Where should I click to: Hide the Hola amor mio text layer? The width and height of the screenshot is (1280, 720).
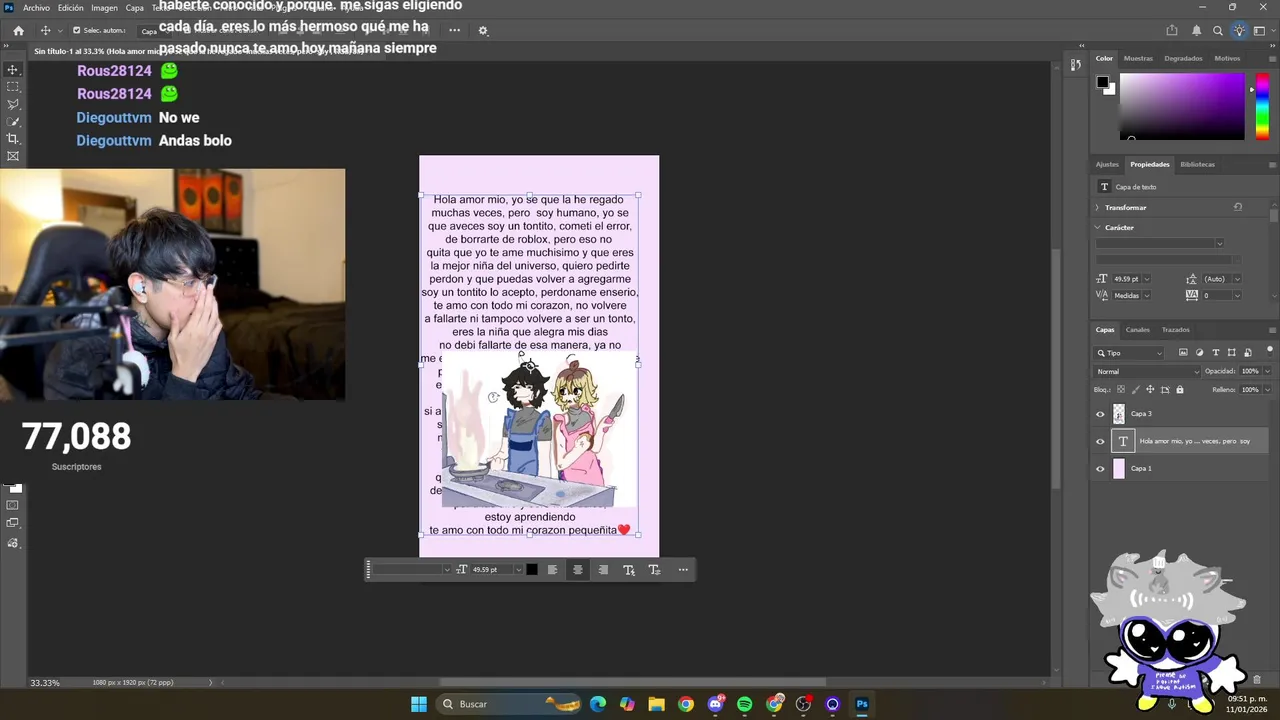1100,441
